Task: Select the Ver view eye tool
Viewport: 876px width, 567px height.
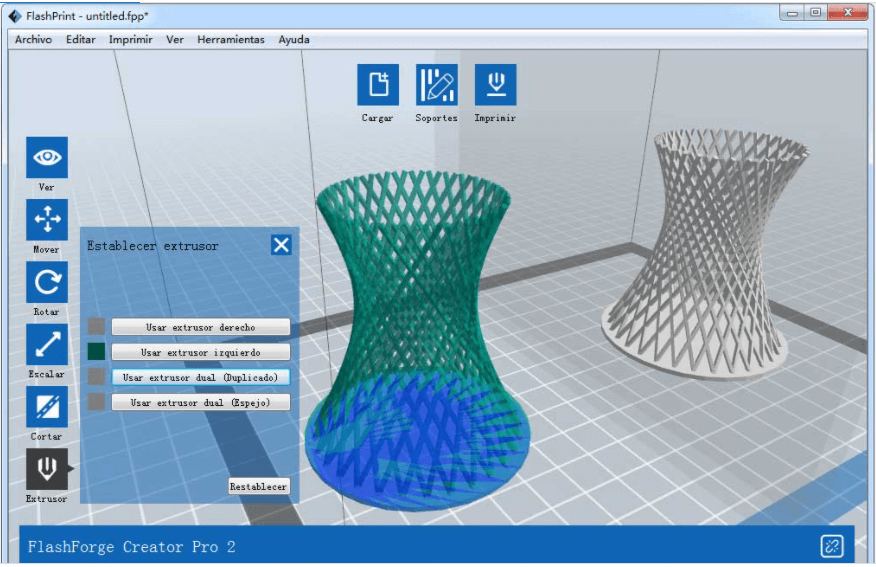Action: (47, 158)
